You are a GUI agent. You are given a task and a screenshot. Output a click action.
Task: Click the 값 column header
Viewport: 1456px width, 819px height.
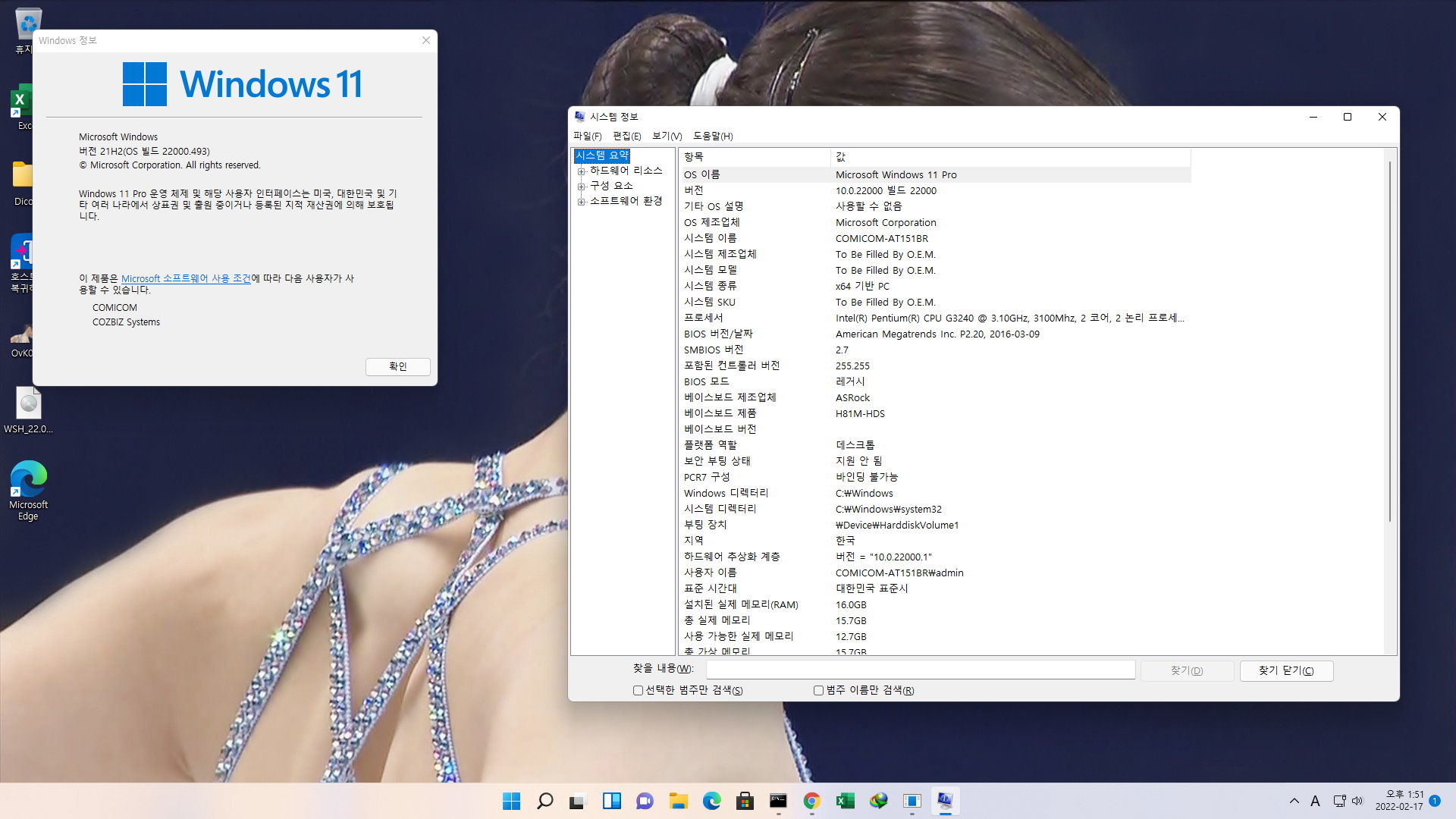tap(1011, 157)
